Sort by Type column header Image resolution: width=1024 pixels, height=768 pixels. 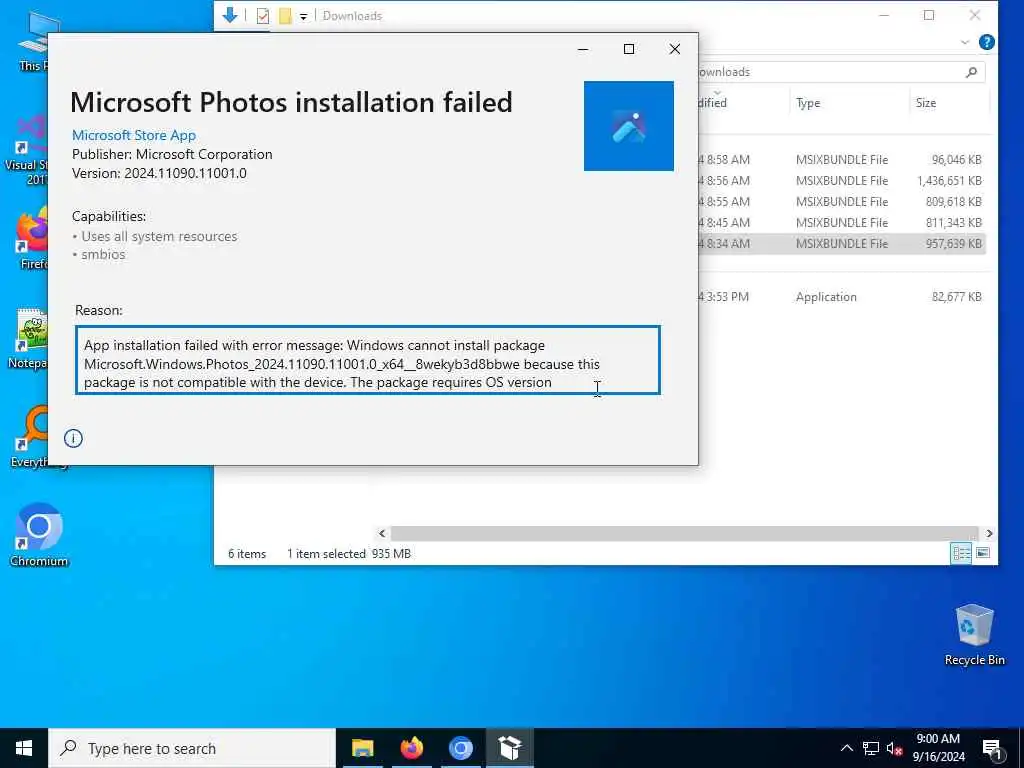(x=849, y=103)
